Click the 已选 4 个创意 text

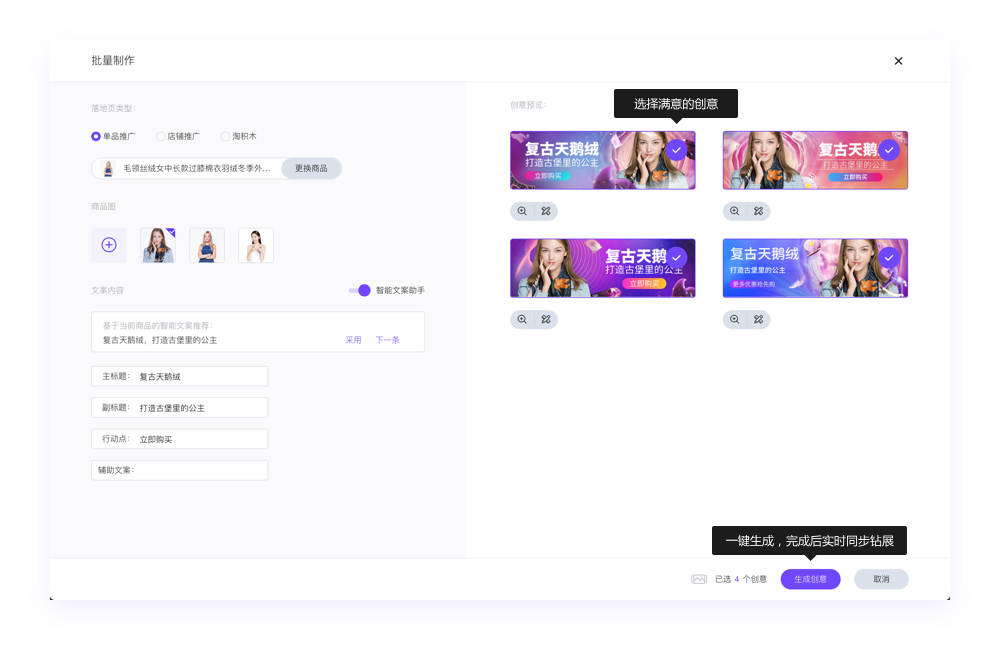(x=740, y=579)
